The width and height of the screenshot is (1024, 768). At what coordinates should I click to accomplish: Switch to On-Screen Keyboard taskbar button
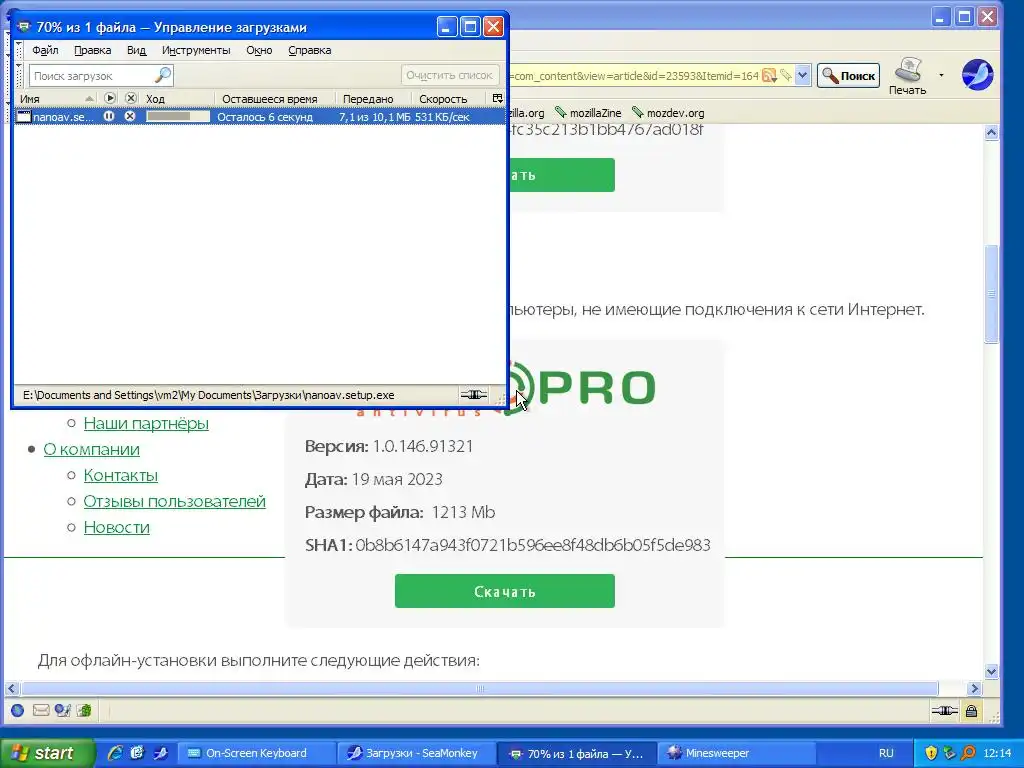click(x=257, y=753)
